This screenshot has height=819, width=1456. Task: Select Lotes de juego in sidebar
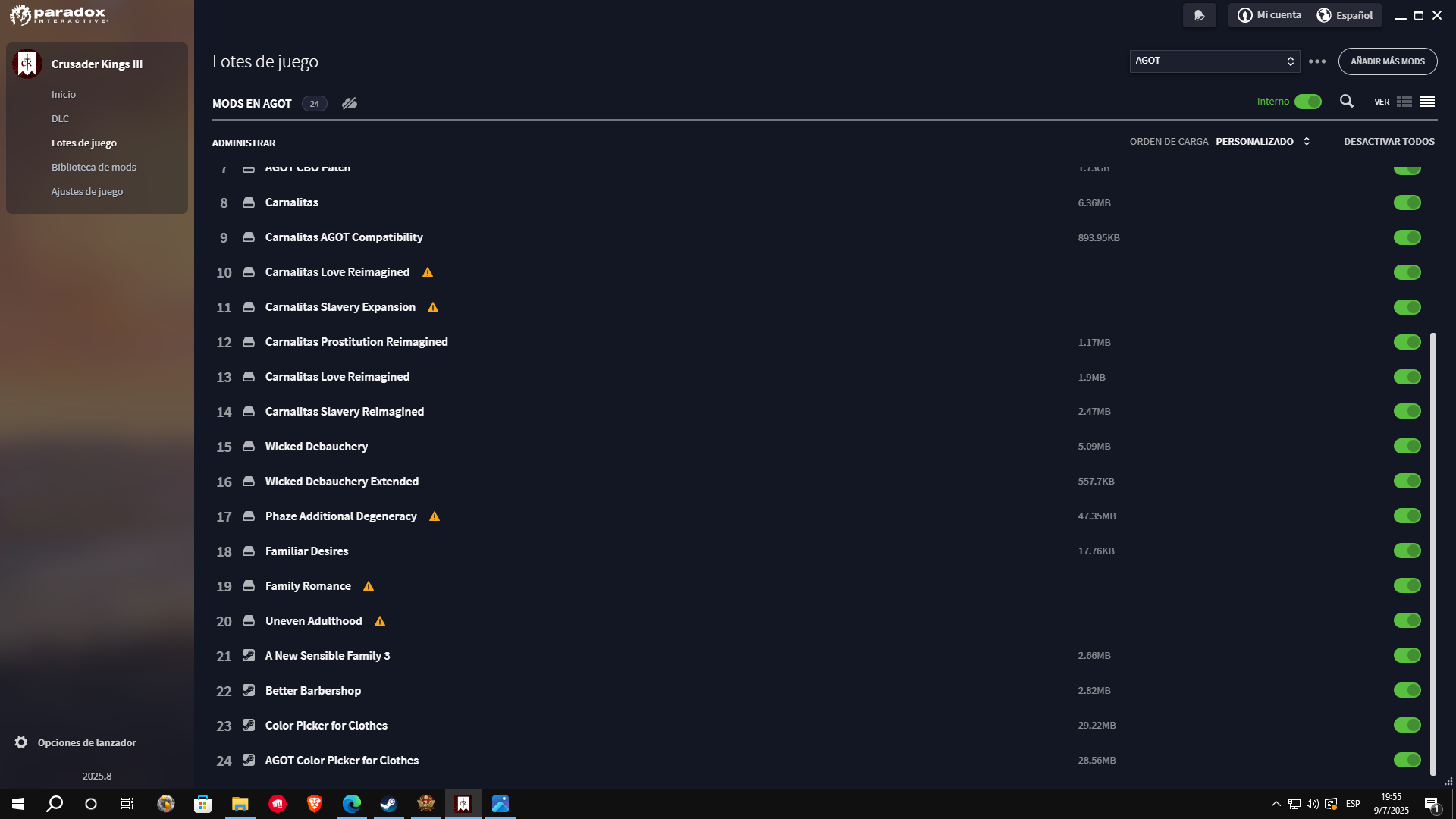[x=84, y=143]
